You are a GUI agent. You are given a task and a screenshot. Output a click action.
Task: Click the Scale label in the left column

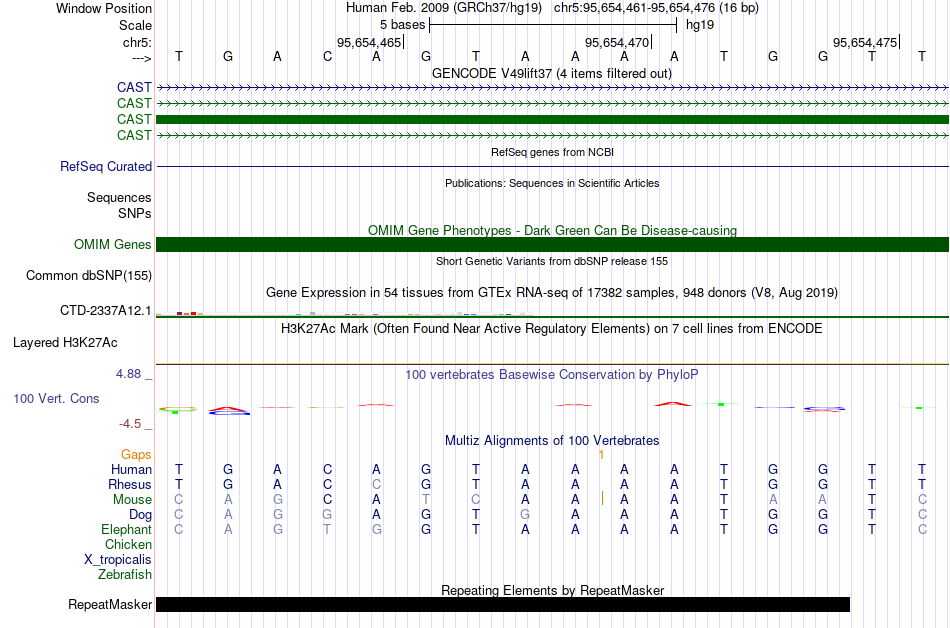point(135,25)
